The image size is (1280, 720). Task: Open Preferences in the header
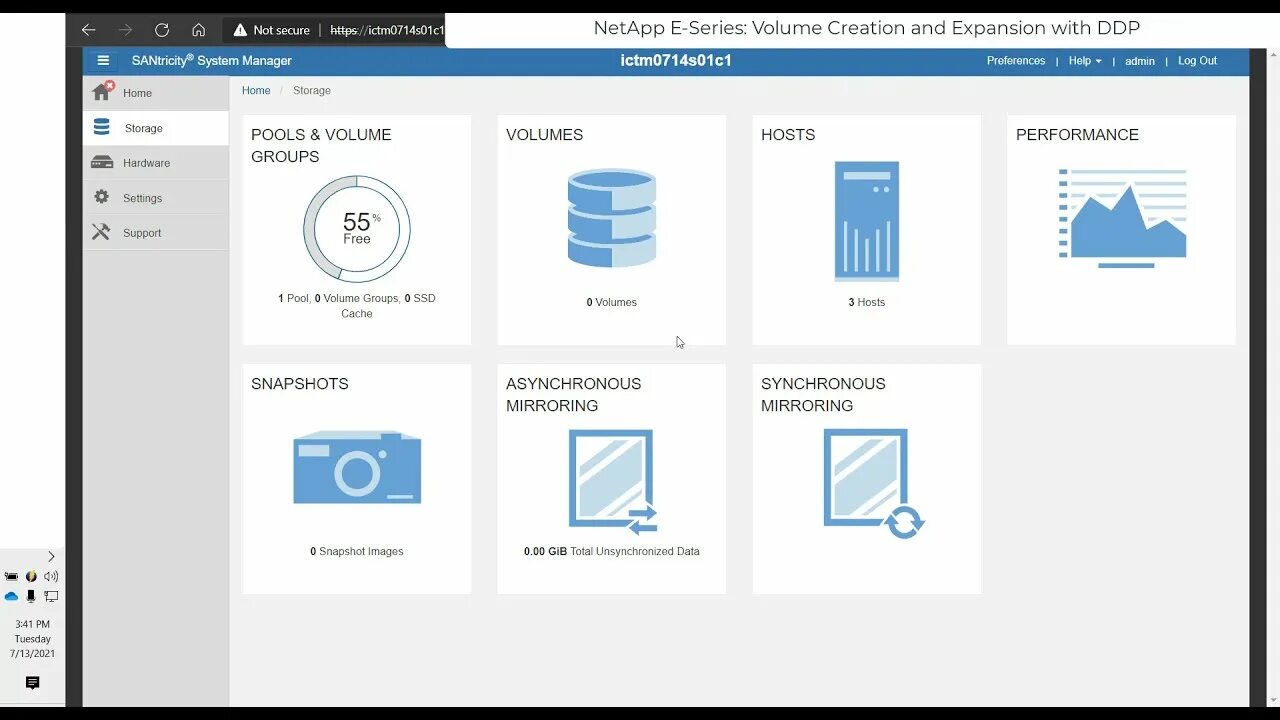click(x=1016, y=61)
